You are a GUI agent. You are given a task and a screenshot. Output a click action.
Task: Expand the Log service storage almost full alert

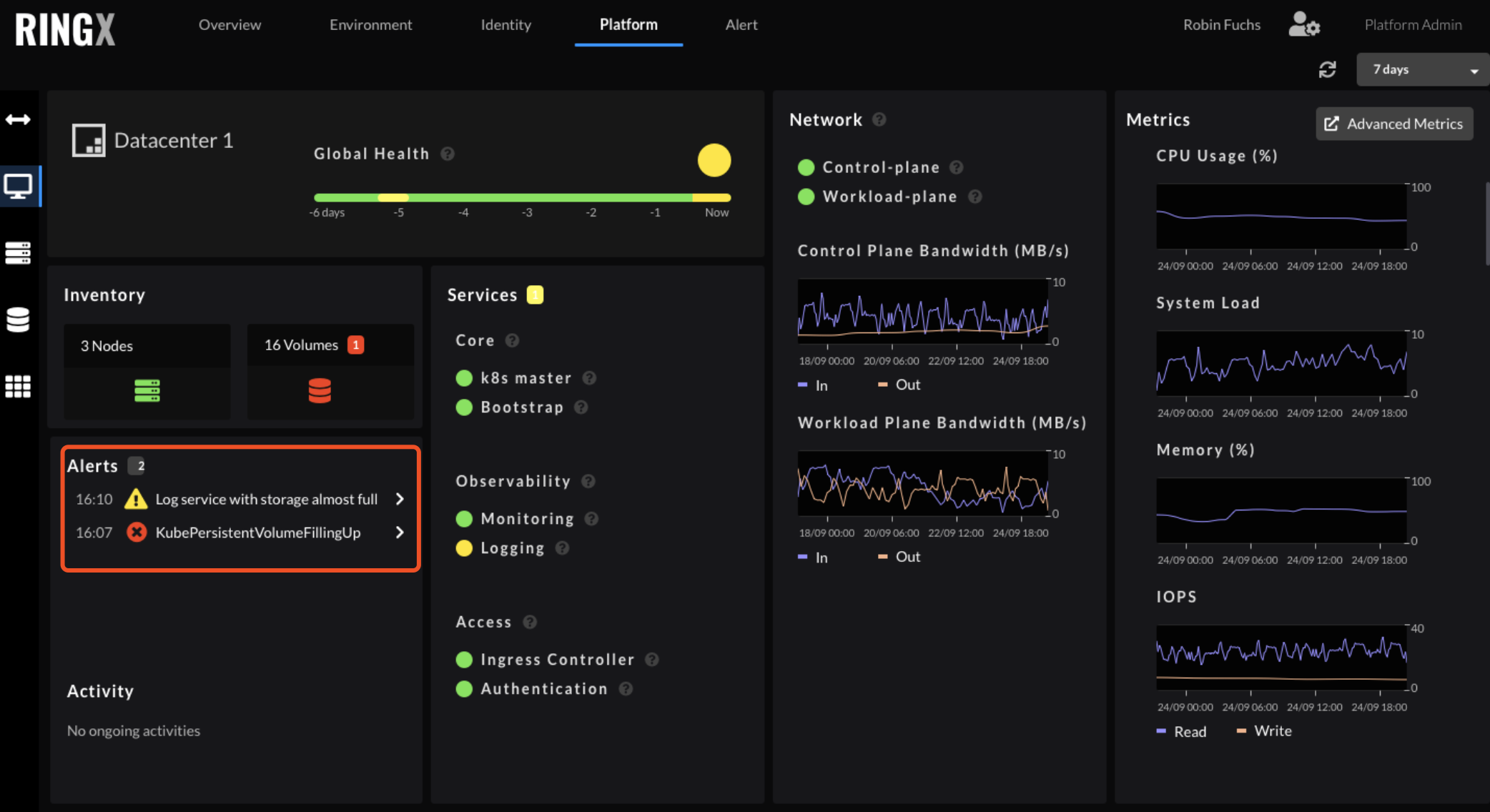400,499
